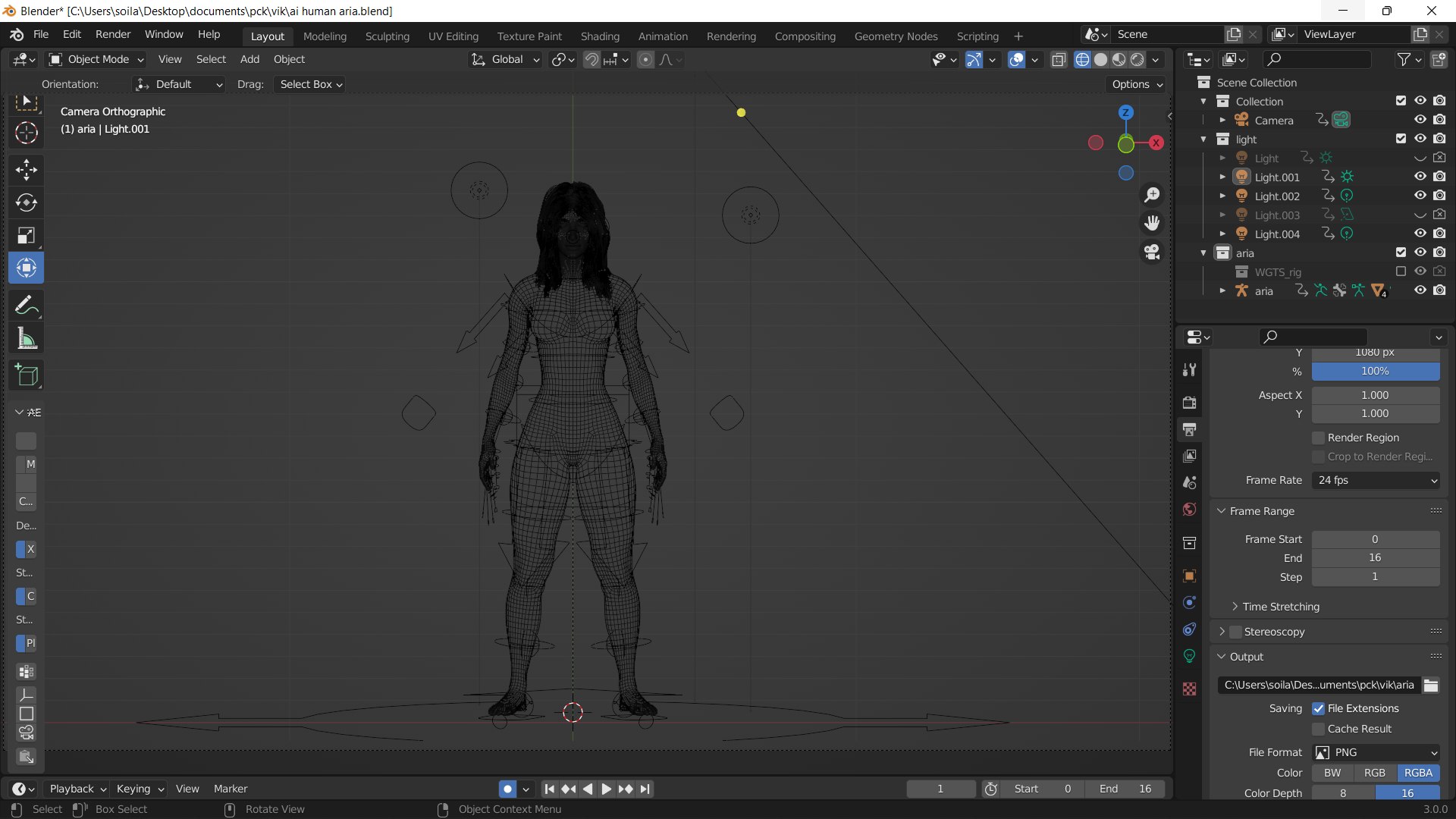
Task: Enable the WGTS_rig collection checkbox
Action: (x=1401, y=271)
